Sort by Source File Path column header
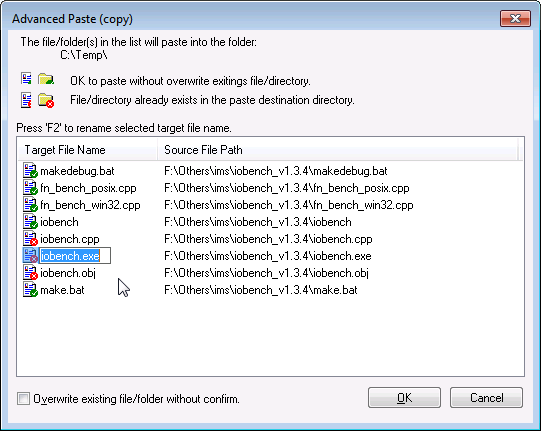The image size is (541, 431). (337, 150)
